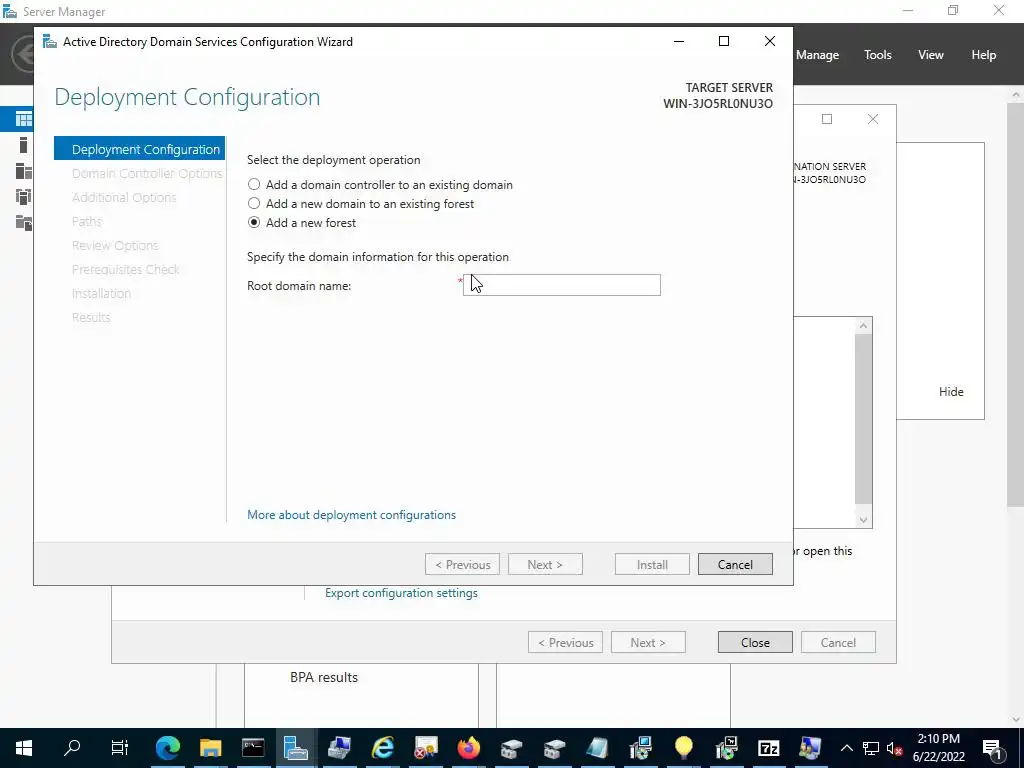Launch Internet Explorer from the taskbar
This screenshot has height=768, width=1024.
383,748
